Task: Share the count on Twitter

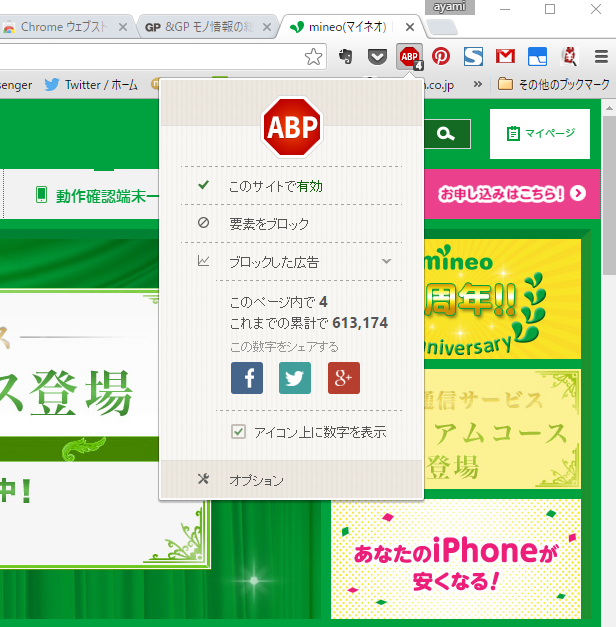Action: click(295, 378)
